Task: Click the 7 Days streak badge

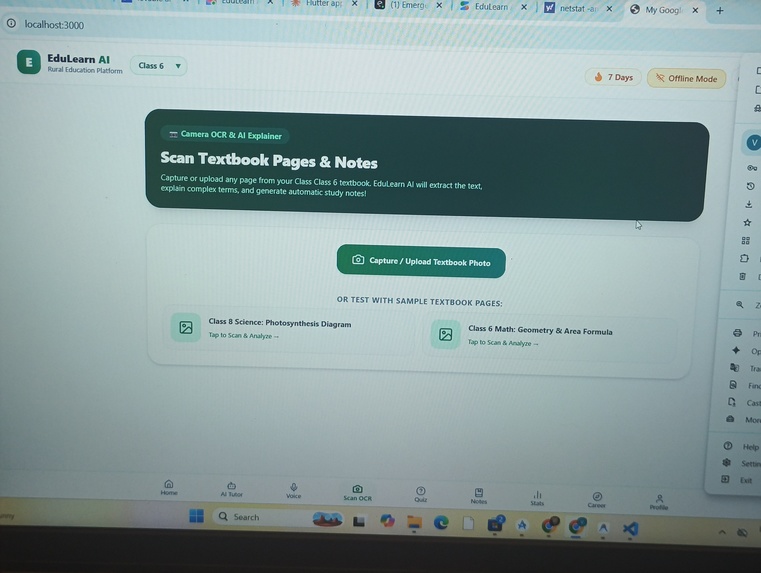Action: click(x=613, y=77)
